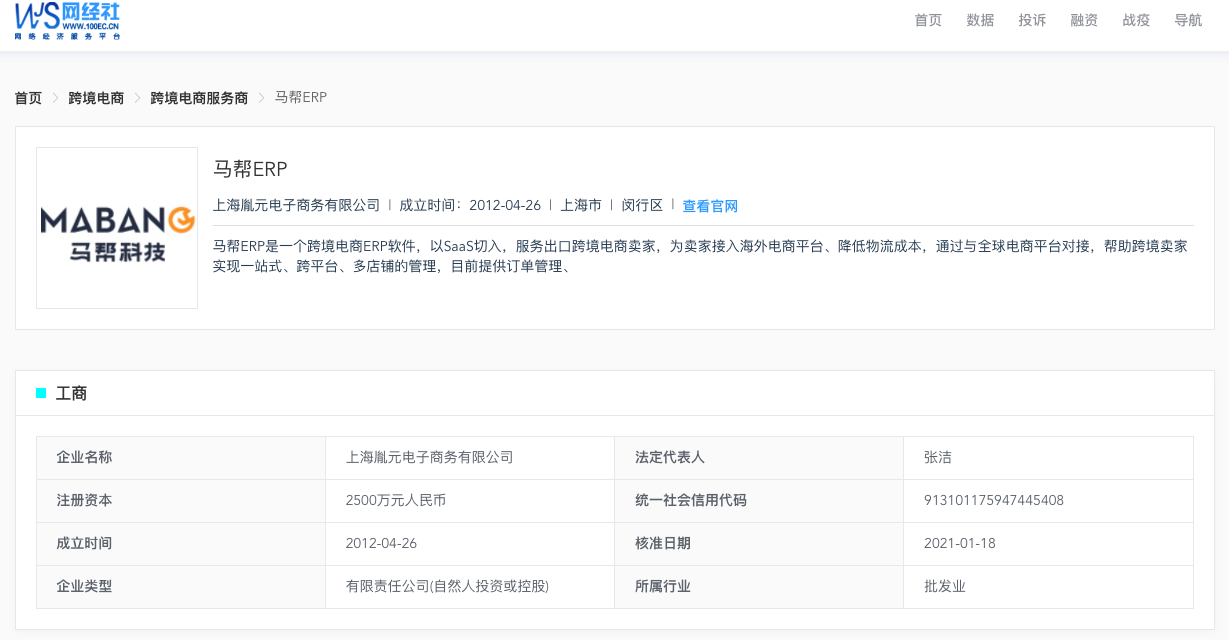
Task: Click 有限责任公司(自然人投资或控股) value cell
Action: tap(470, 587)
